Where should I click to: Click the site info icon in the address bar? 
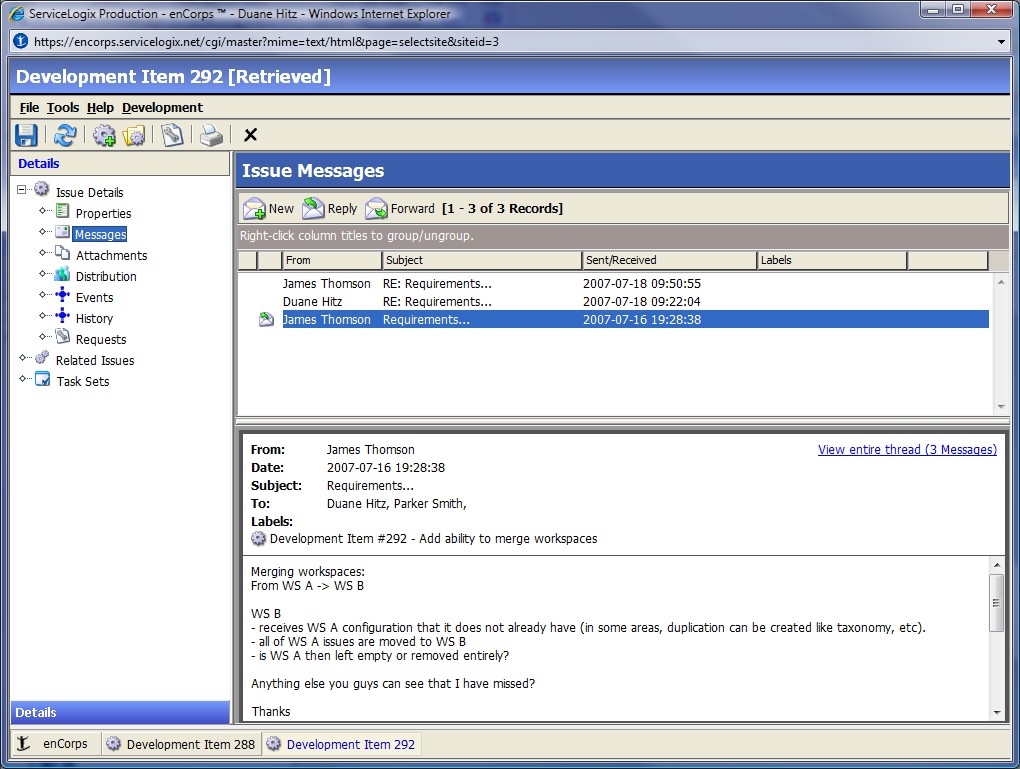tap(21, 42)
